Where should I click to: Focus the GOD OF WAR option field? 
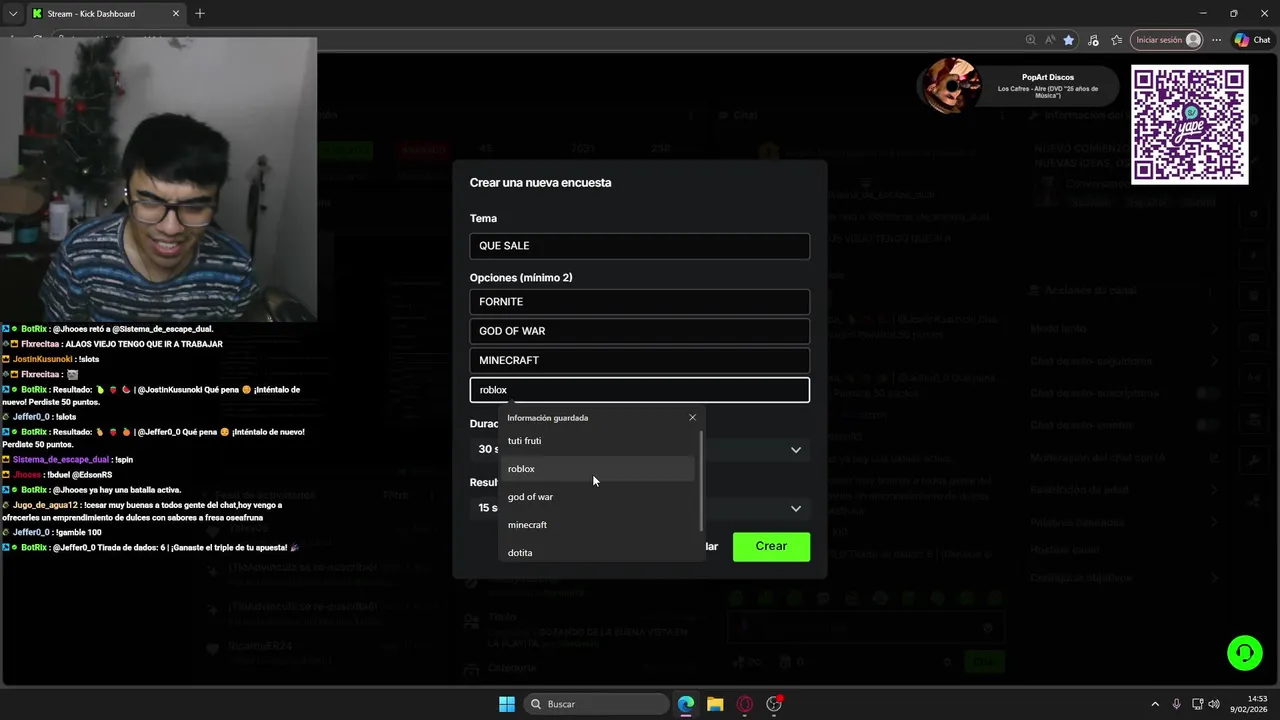(639, 331)
